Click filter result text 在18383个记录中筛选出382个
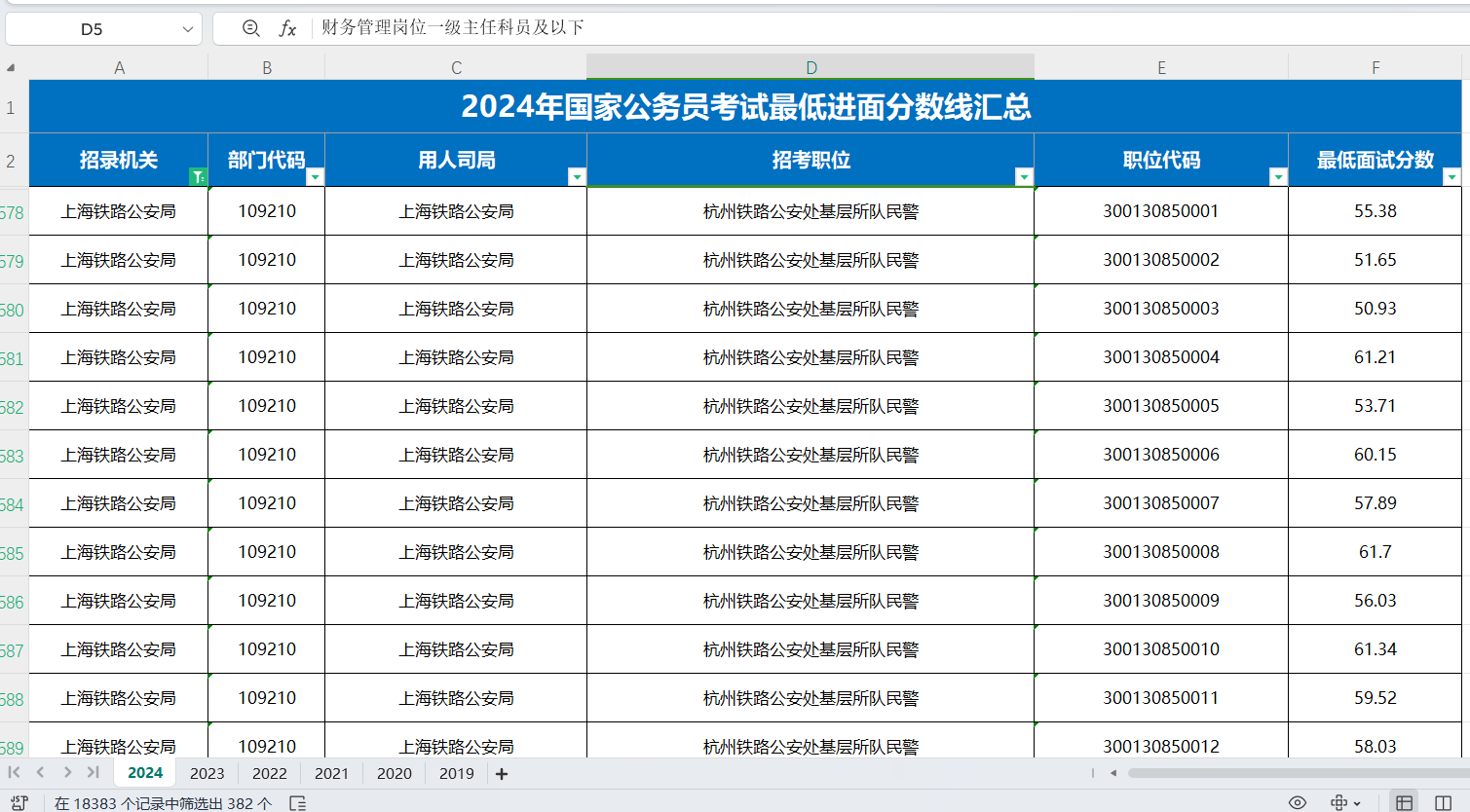 coord(163,803)
